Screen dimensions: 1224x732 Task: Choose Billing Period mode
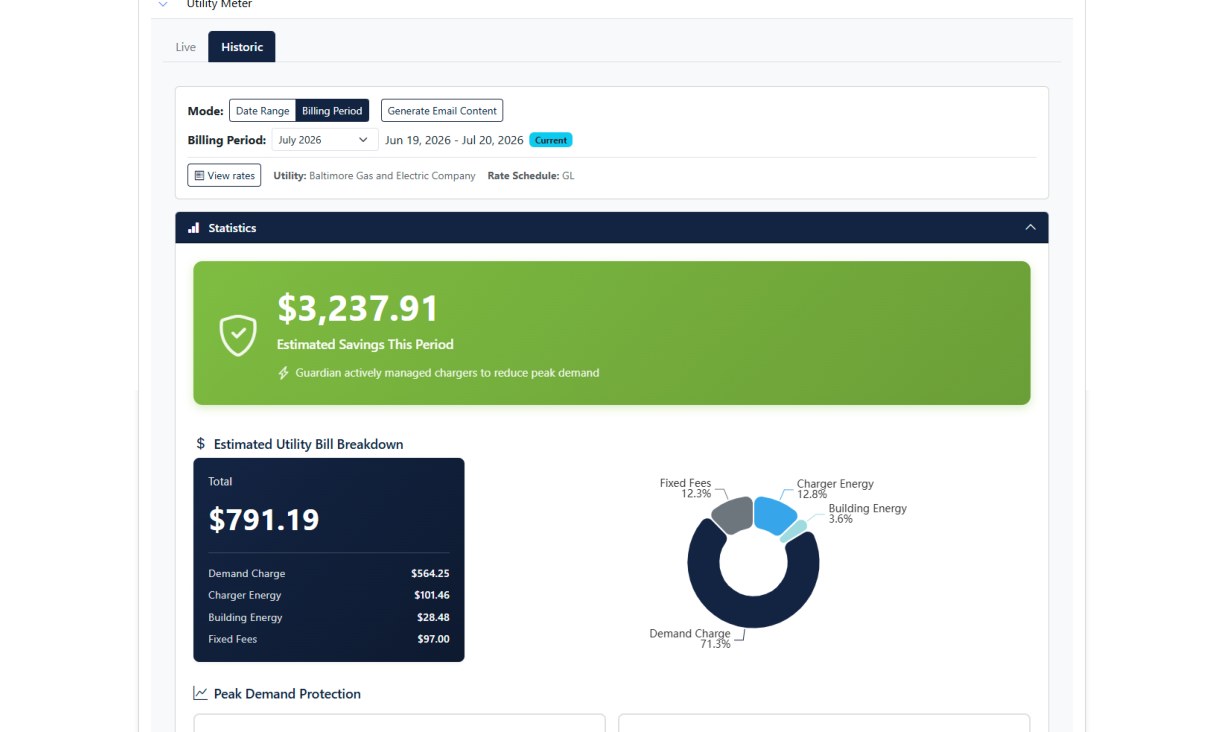(x=332, y=111)
